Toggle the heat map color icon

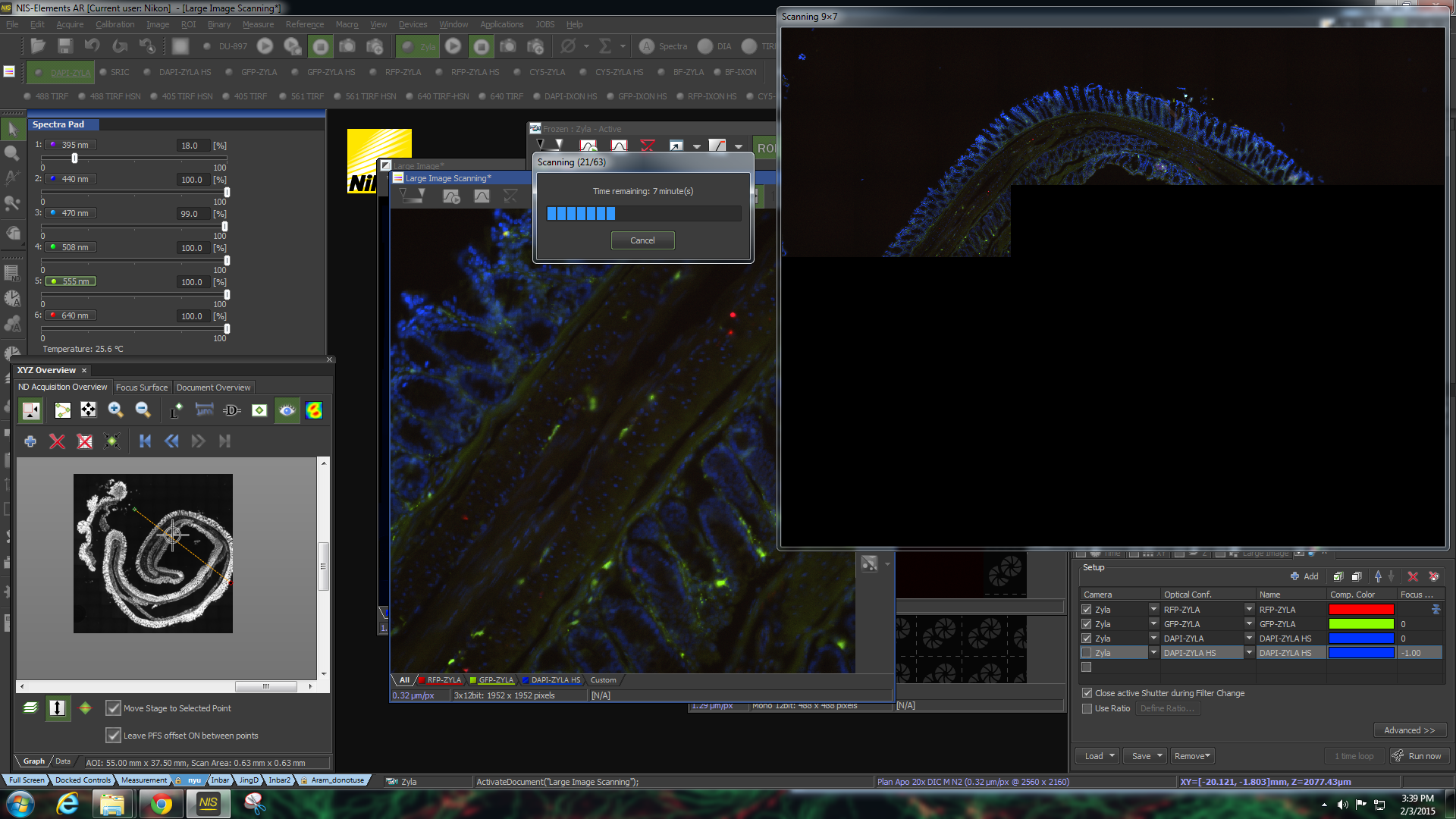(314, 410)
